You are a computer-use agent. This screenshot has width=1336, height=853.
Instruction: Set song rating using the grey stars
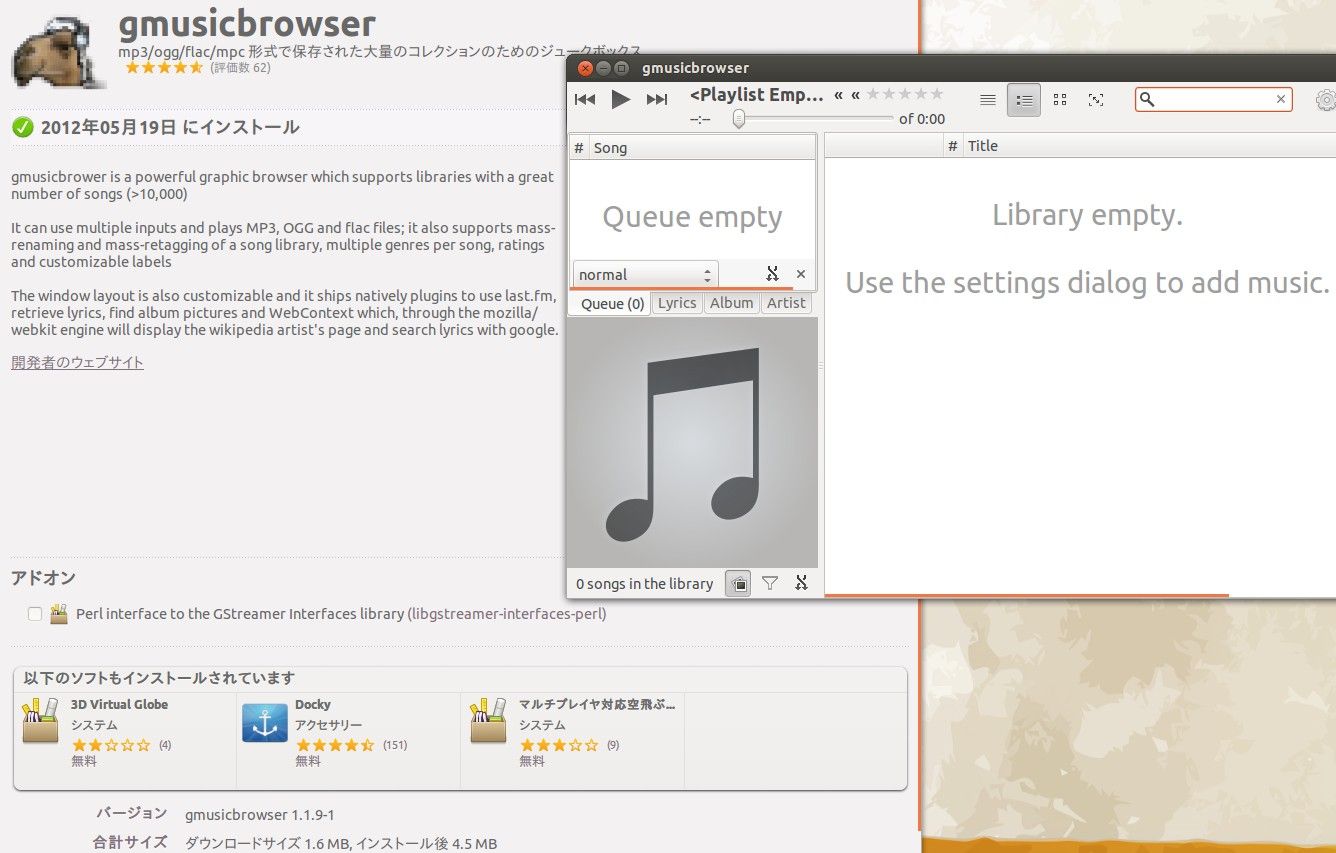pos(904,94)
